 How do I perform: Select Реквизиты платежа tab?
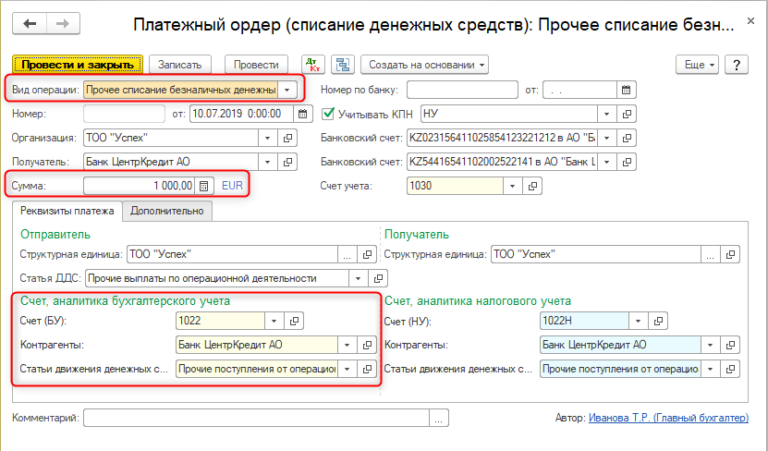(x=67, y=211)
